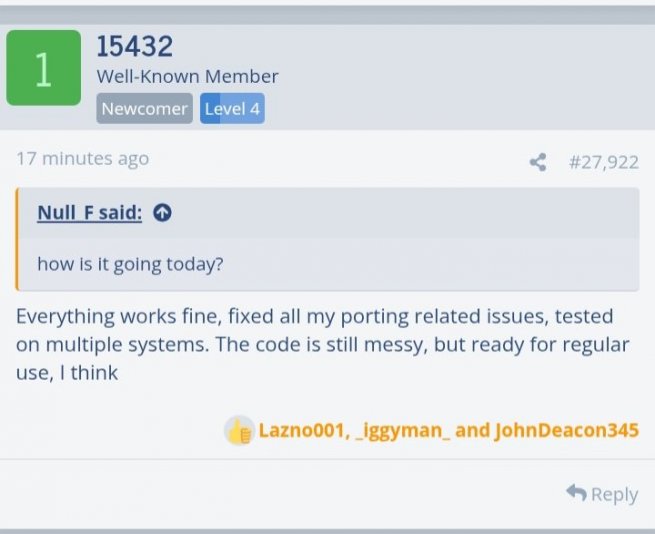Click the "17 minutes ago" timestamp
This screenshot has width=655, height=534.
pyautogui.click(x=82, y=158)
